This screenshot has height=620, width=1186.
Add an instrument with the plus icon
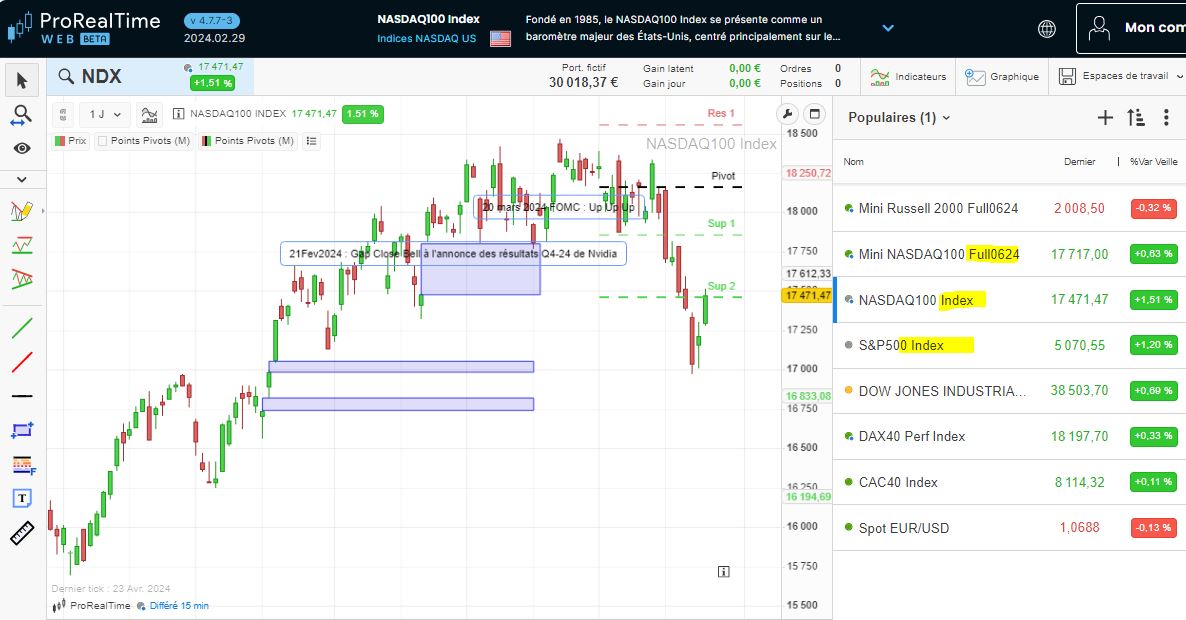pos(1105,117)
